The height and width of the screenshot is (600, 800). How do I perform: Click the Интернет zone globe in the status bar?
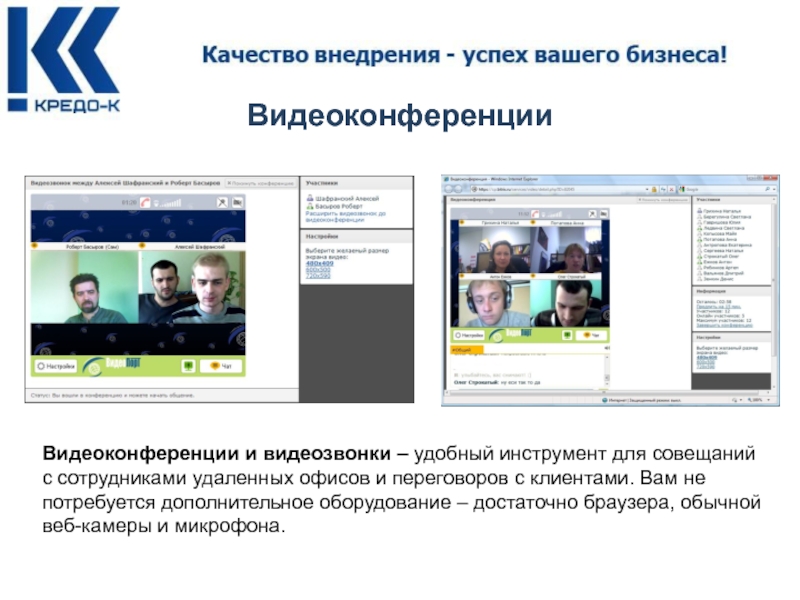(x=605, y=401)
